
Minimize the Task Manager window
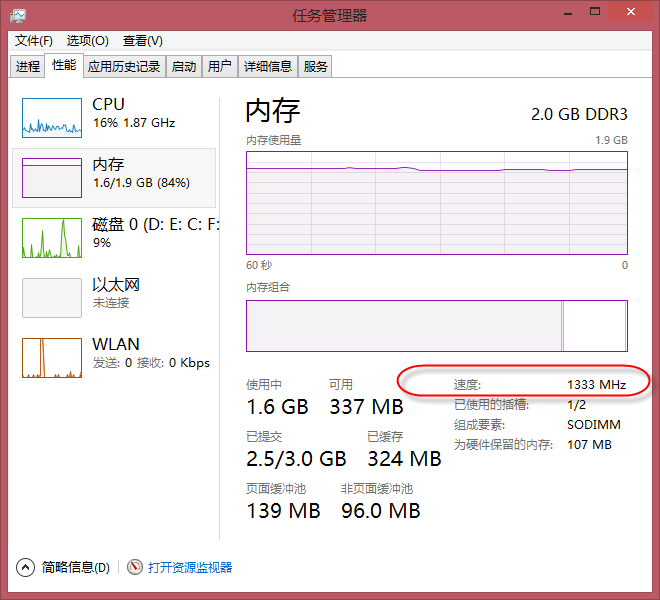[x=568, y=14]
